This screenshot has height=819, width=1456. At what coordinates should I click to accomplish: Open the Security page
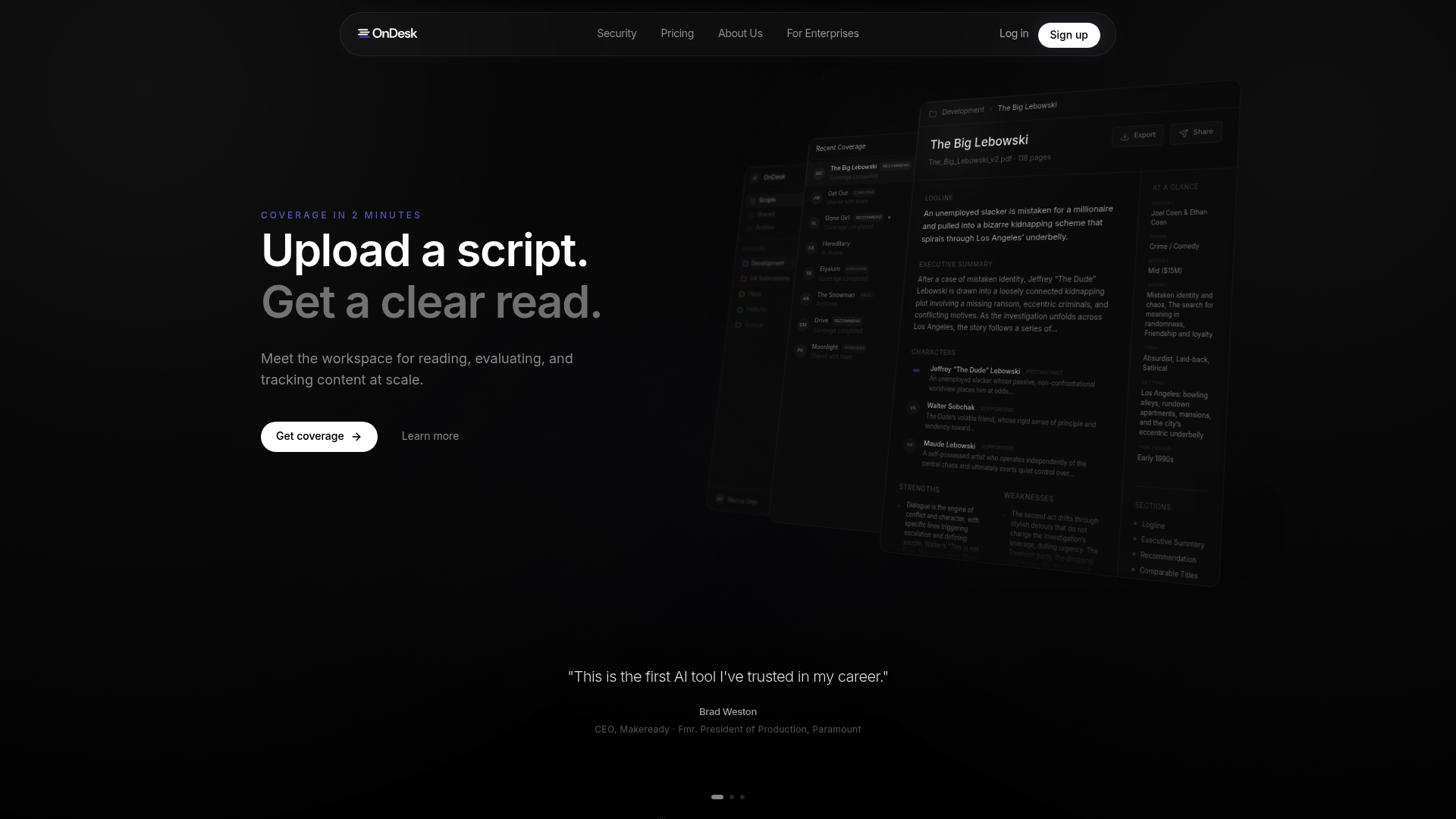coord(617,33)
